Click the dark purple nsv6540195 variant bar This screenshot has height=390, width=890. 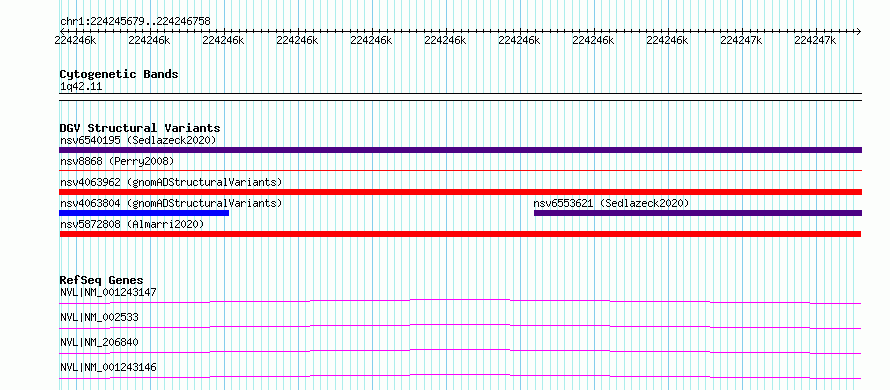pyautogui.click(x=460, y=150)
